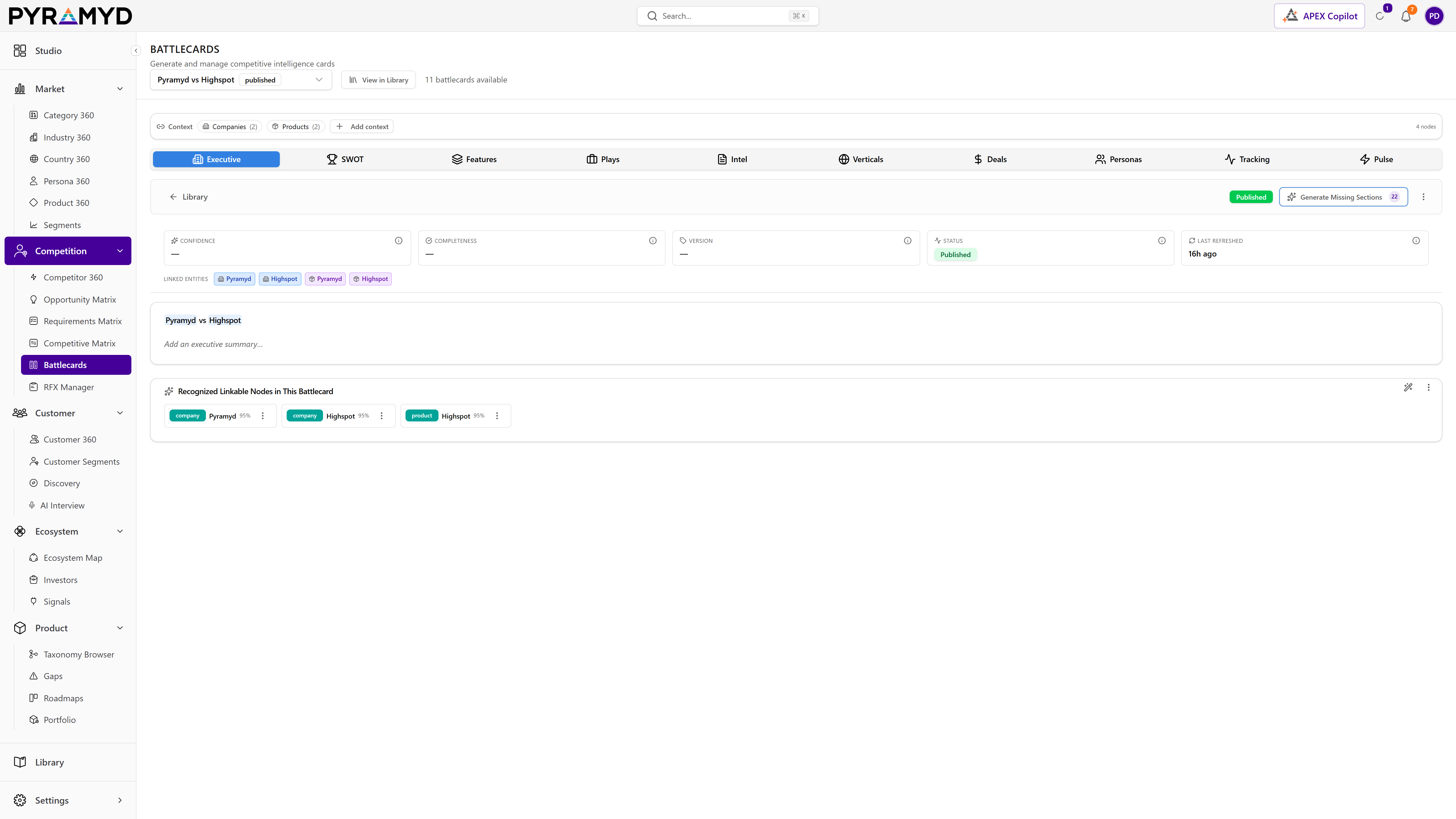The image size is (1456, 819).
Task: Collapse the Market section
Action: 120,89
